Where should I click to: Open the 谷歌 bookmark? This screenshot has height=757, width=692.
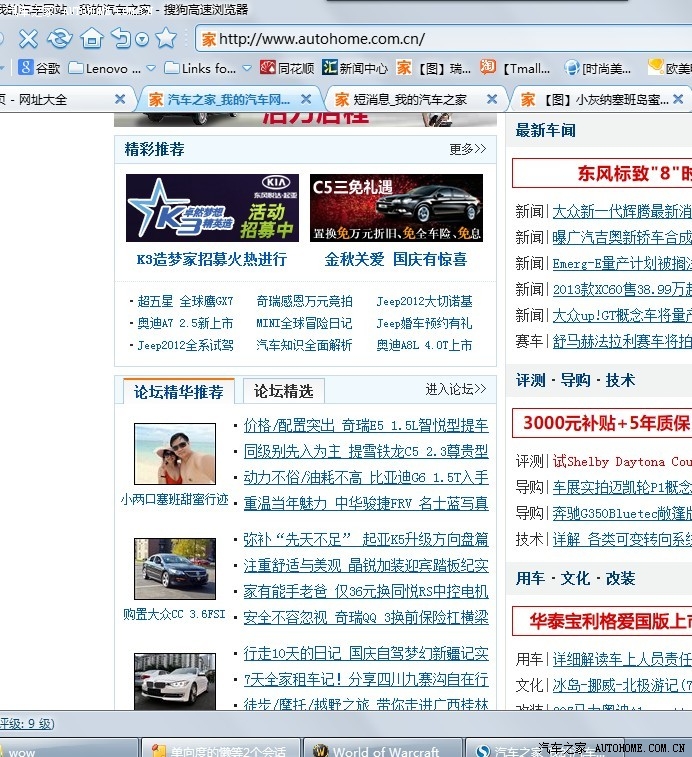tap(39, 68)
